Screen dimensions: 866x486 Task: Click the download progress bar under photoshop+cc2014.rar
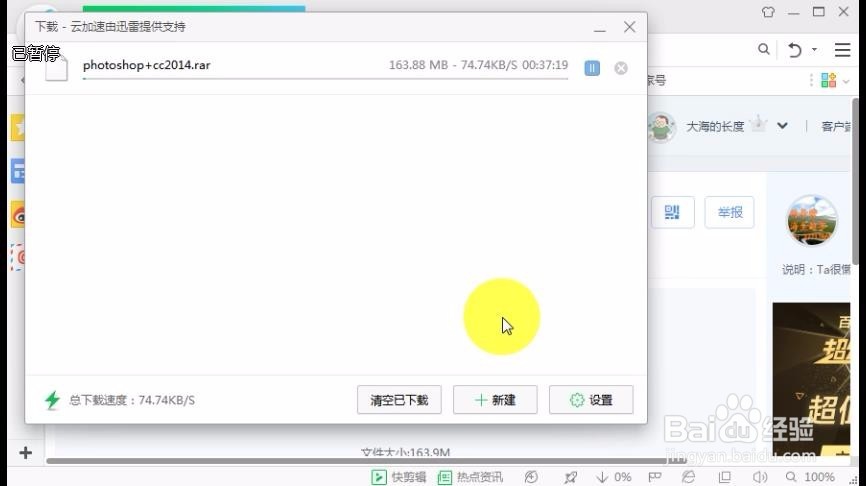[x=325, y=79]
